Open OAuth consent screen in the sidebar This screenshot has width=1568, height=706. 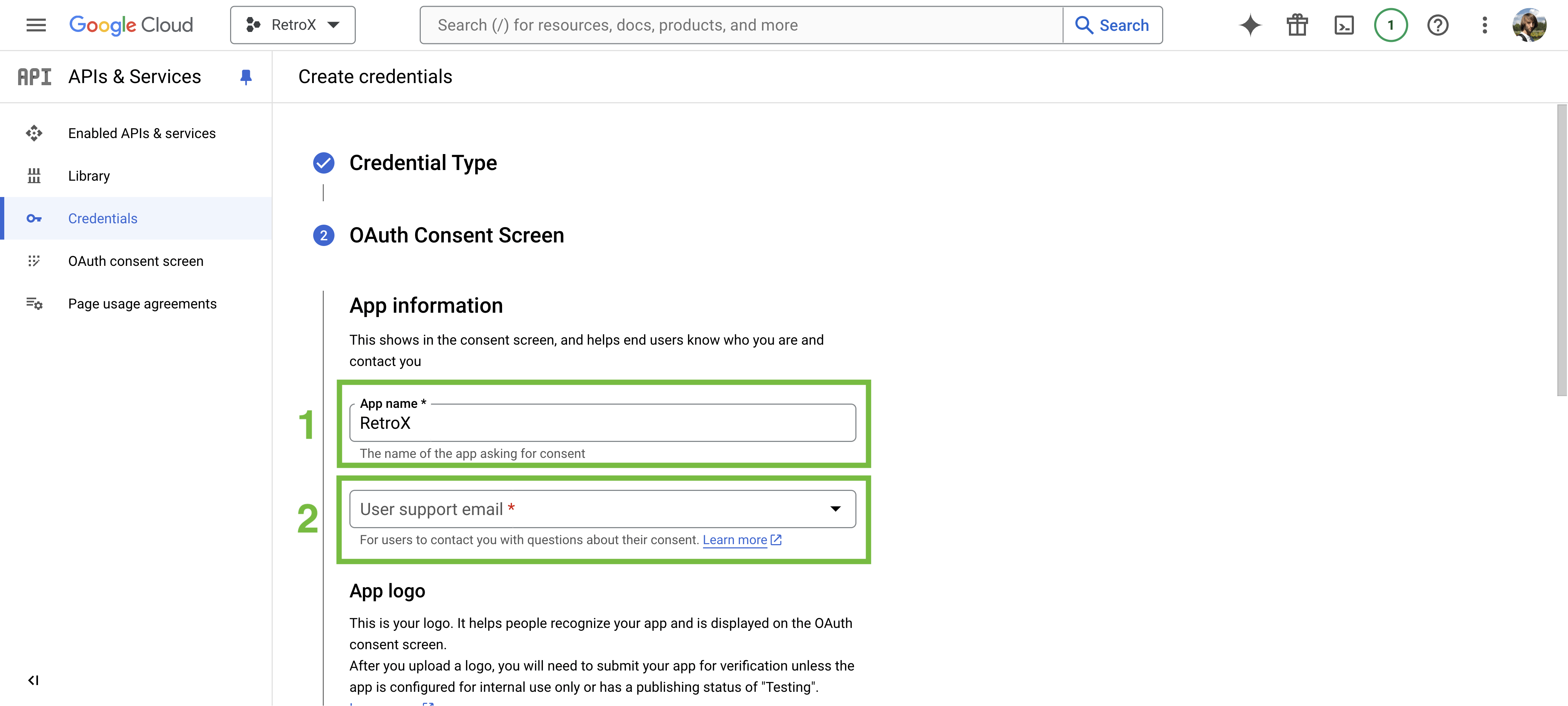pyautogui.click(x=136, y=261)
